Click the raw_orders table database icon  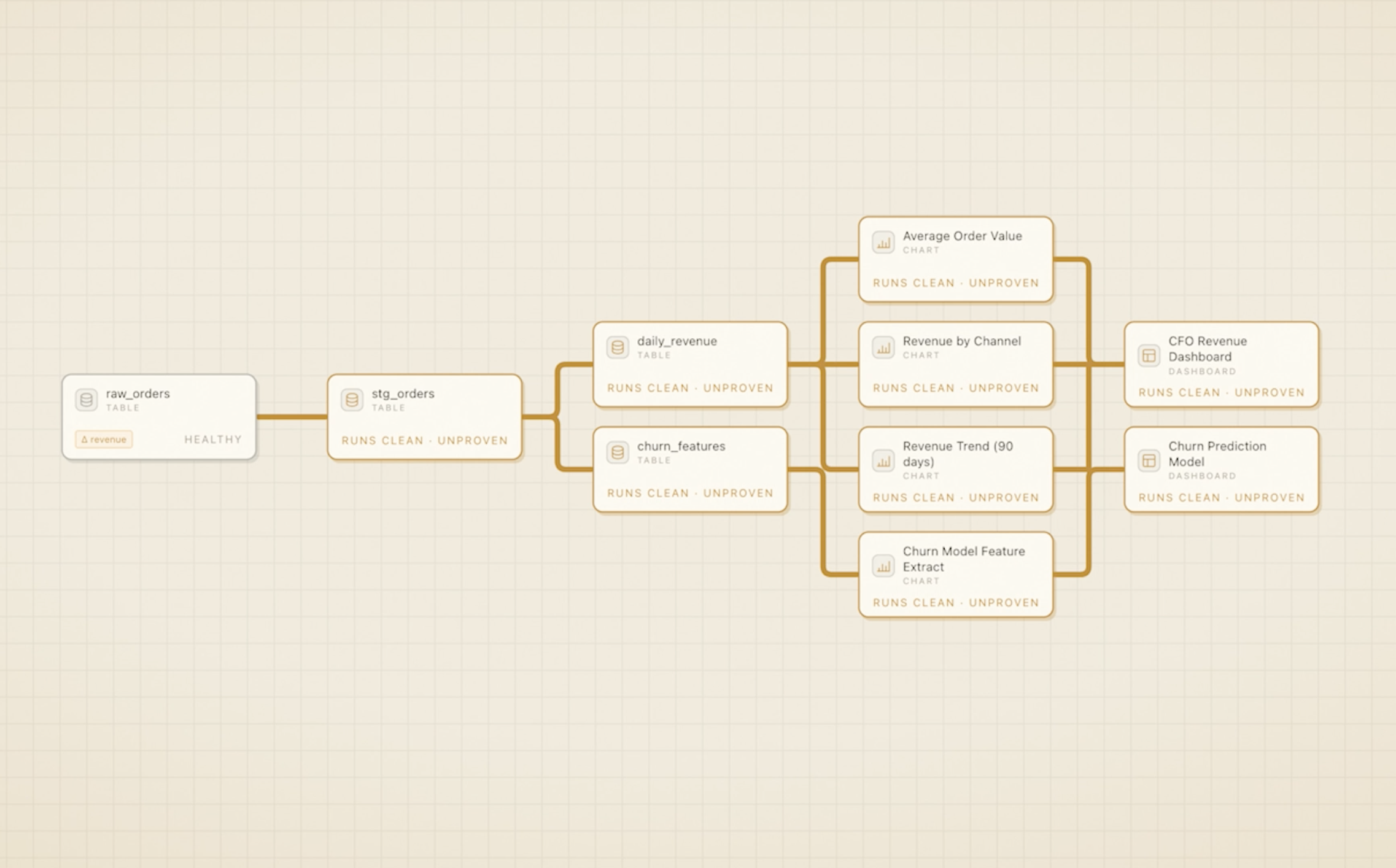87,400
